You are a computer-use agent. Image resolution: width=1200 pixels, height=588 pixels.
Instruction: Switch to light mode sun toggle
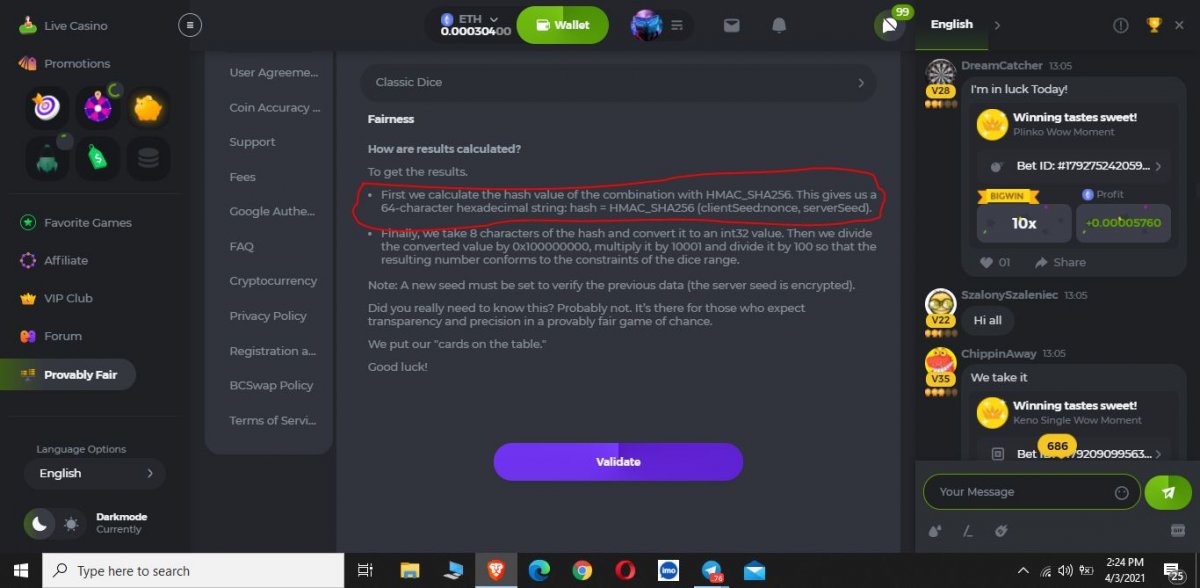71,523
